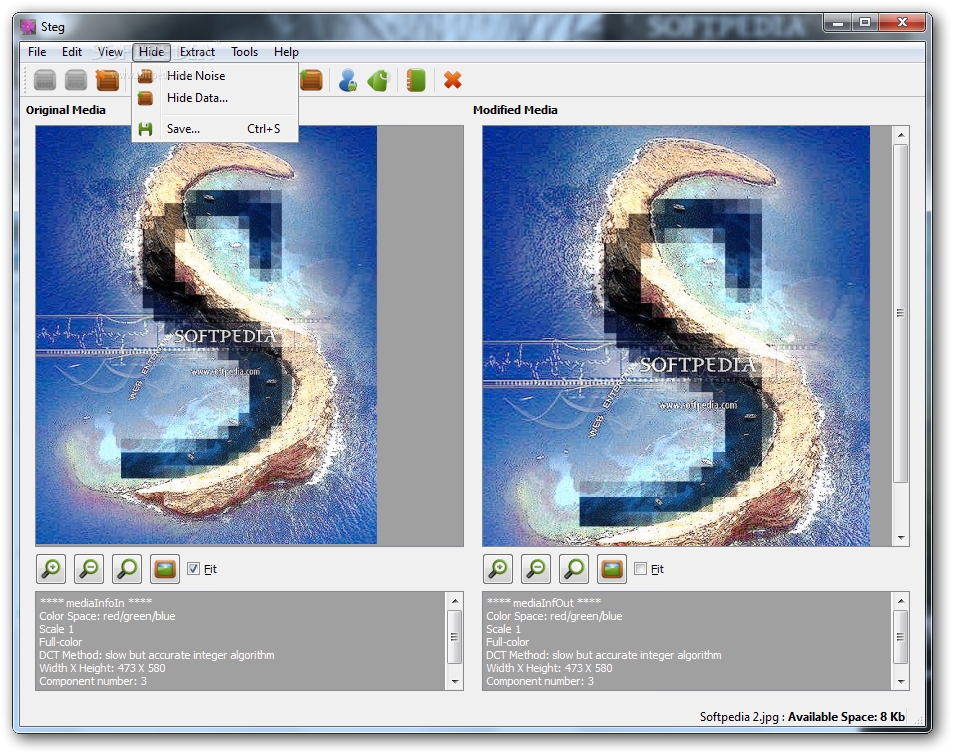Screen dimensions: 953x754
Task: Click Modified Media vertical scrollbar thumb
Action: coord(901,313)
